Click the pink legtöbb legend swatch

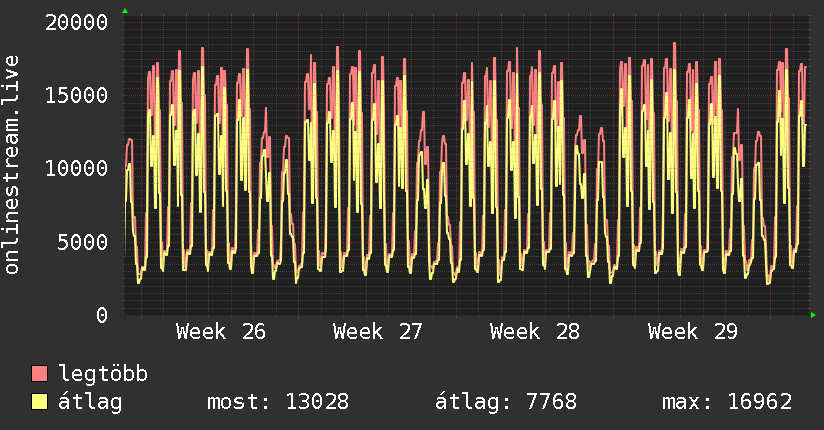click(39, 373)
